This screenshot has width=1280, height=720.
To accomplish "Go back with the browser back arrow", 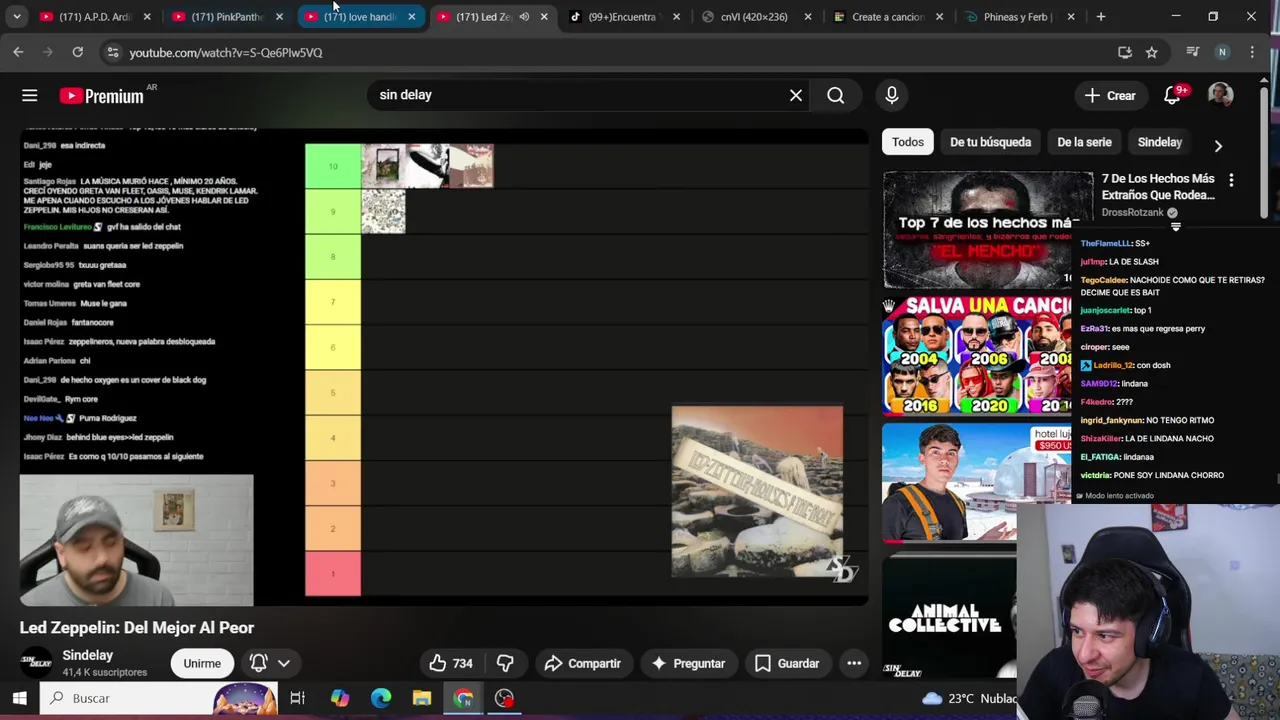I will click(18, 52).
